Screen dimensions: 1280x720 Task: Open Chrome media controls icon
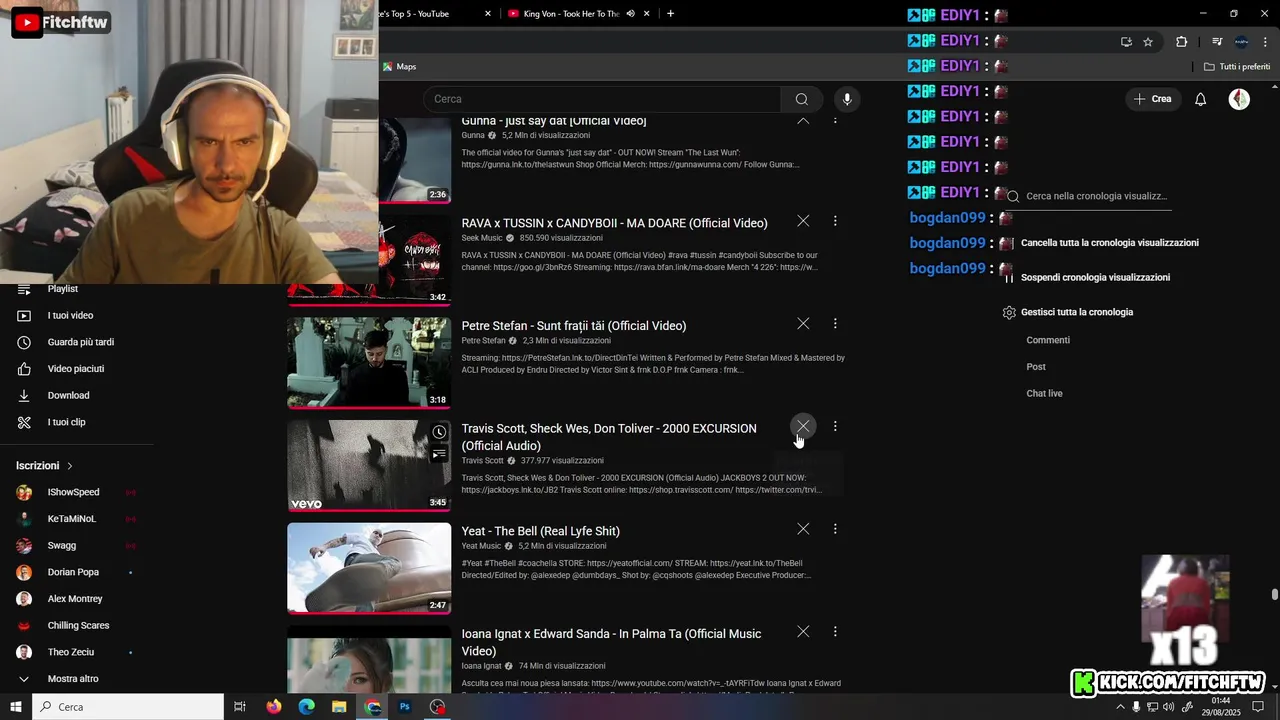pos(1217,42)
